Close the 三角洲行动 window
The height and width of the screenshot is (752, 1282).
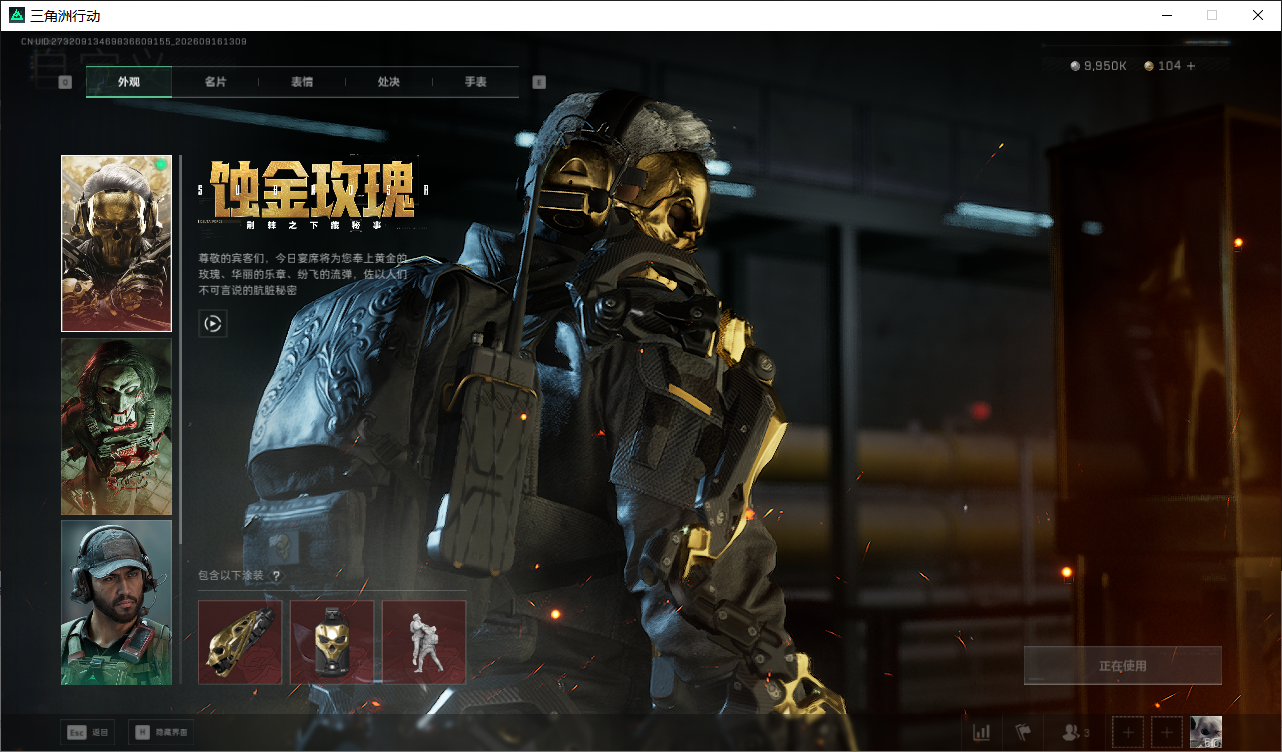pyautogui.click(x=1258, y=15)
